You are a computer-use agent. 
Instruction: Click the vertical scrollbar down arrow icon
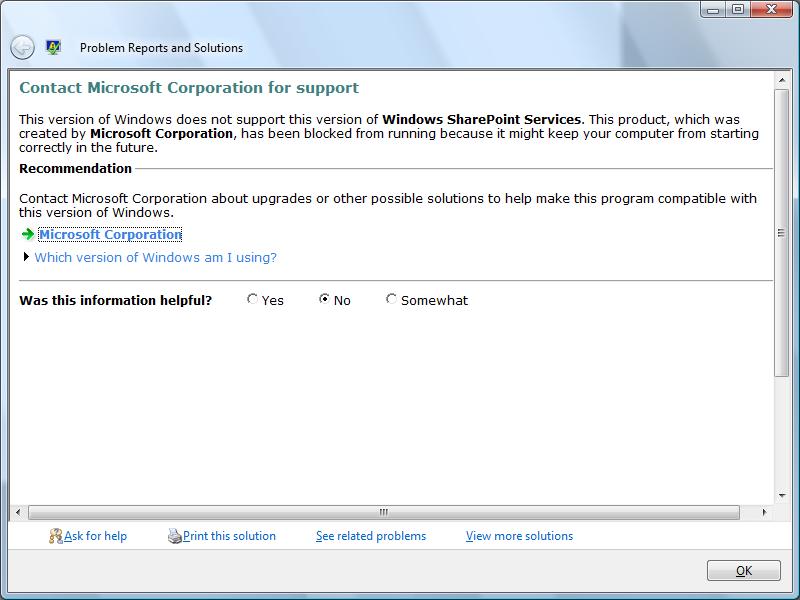coord(783,494)
